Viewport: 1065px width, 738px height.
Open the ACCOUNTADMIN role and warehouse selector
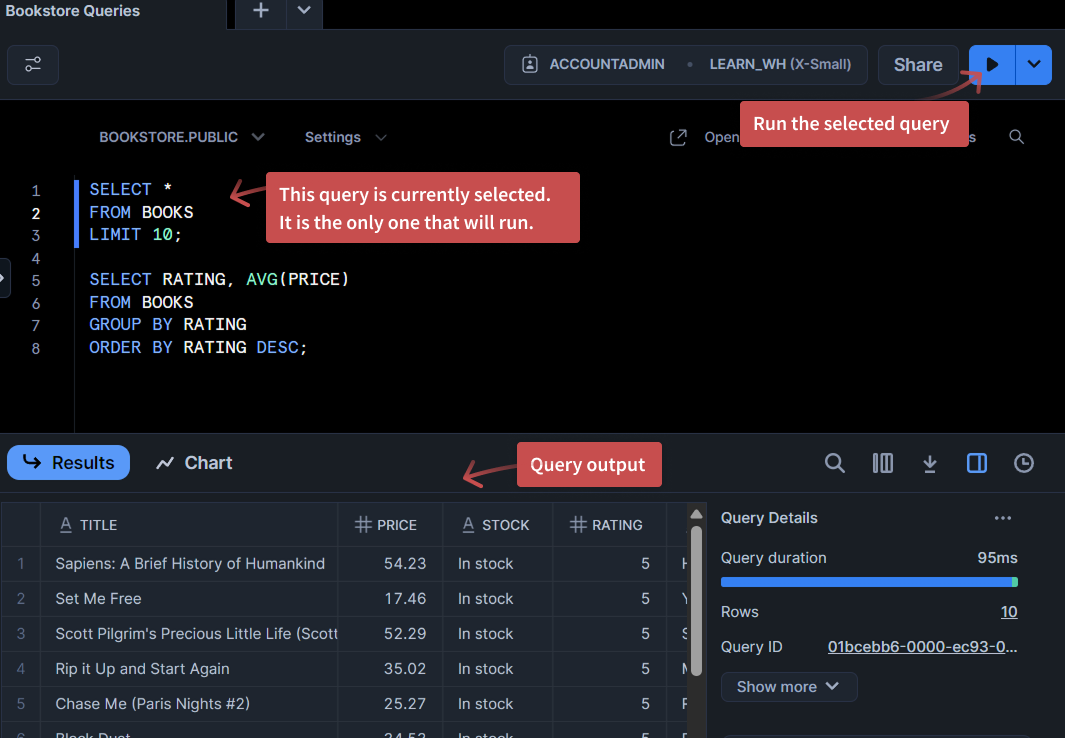coord(686,64)
